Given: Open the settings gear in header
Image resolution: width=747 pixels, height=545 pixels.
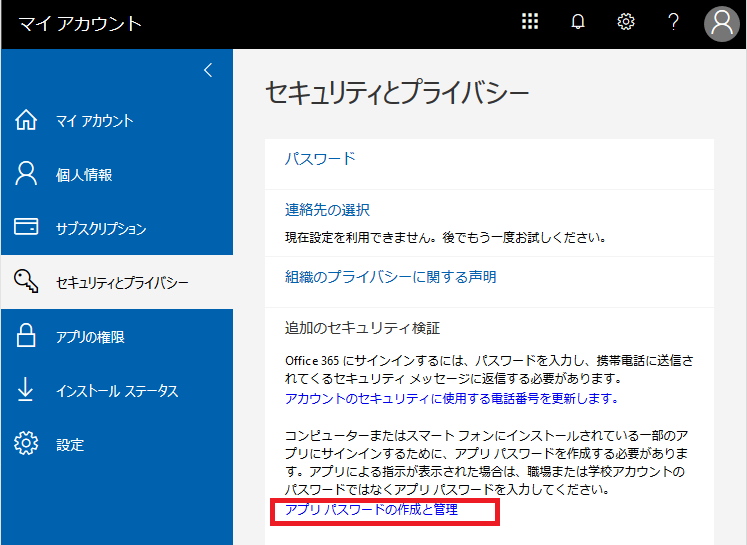Looking at the screenshot, I should pos(626,23).
